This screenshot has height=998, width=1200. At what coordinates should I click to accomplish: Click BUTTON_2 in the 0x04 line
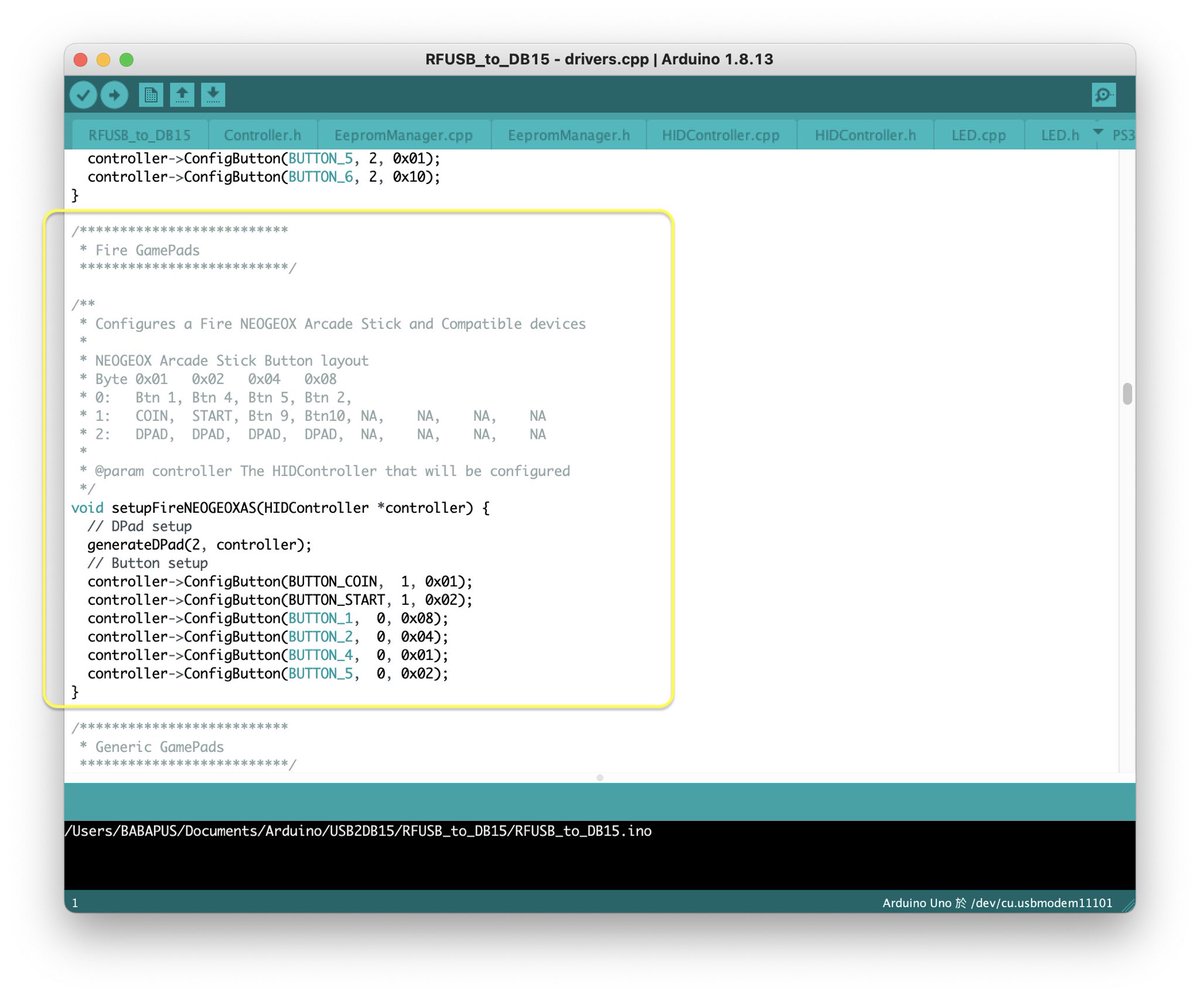[321, 637]
